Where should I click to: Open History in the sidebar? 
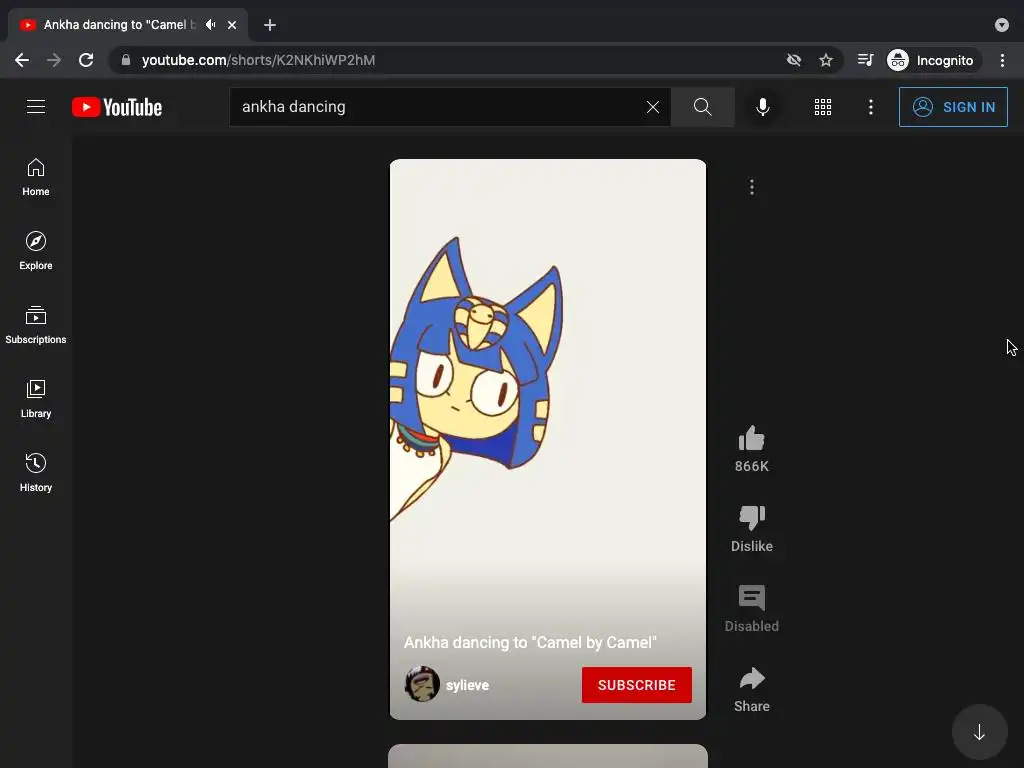36,472
